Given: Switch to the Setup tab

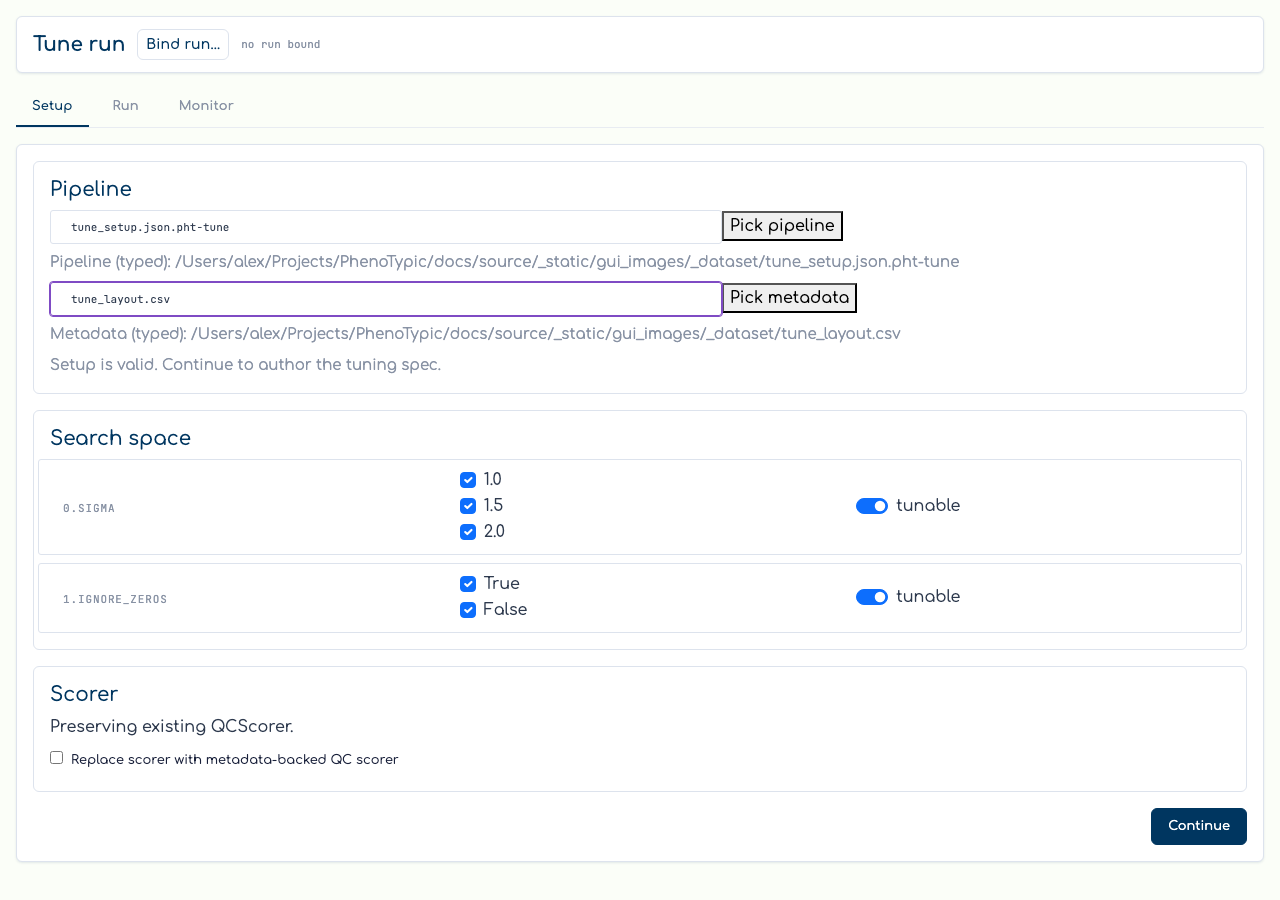Looking at the screenshot, I should point(52,105).
